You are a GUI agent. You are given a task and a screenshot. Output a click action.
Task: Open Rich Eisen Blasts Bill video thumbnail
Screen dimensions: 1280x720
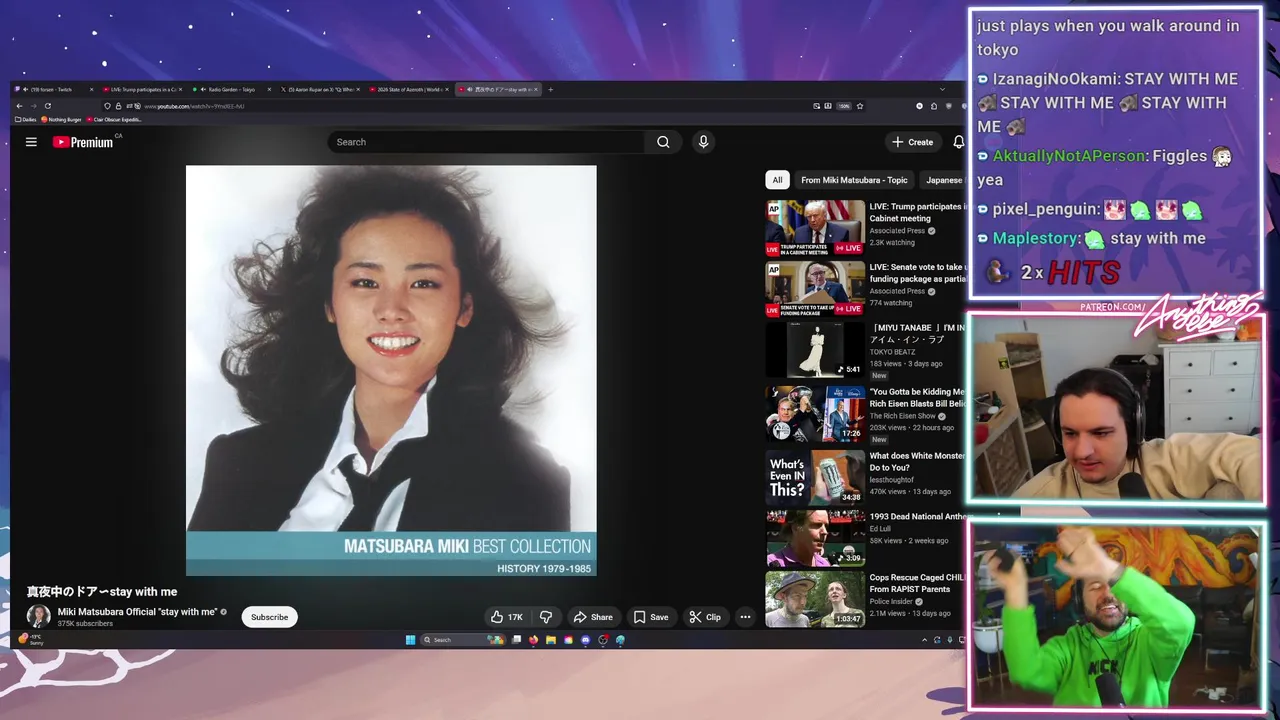(x=815, y=414)
